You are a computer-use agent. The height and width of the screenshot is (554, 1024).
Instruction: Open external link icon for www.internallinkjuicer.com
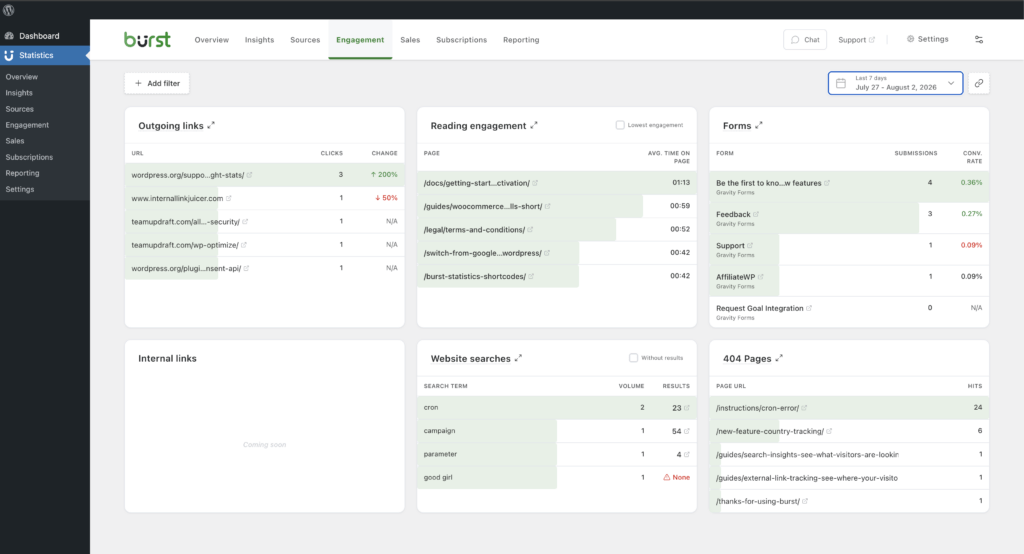[229, 198]
